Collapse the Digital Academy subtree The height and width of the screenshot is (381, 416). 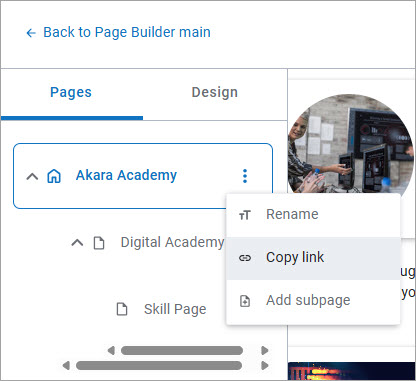(x=77, y=243)
